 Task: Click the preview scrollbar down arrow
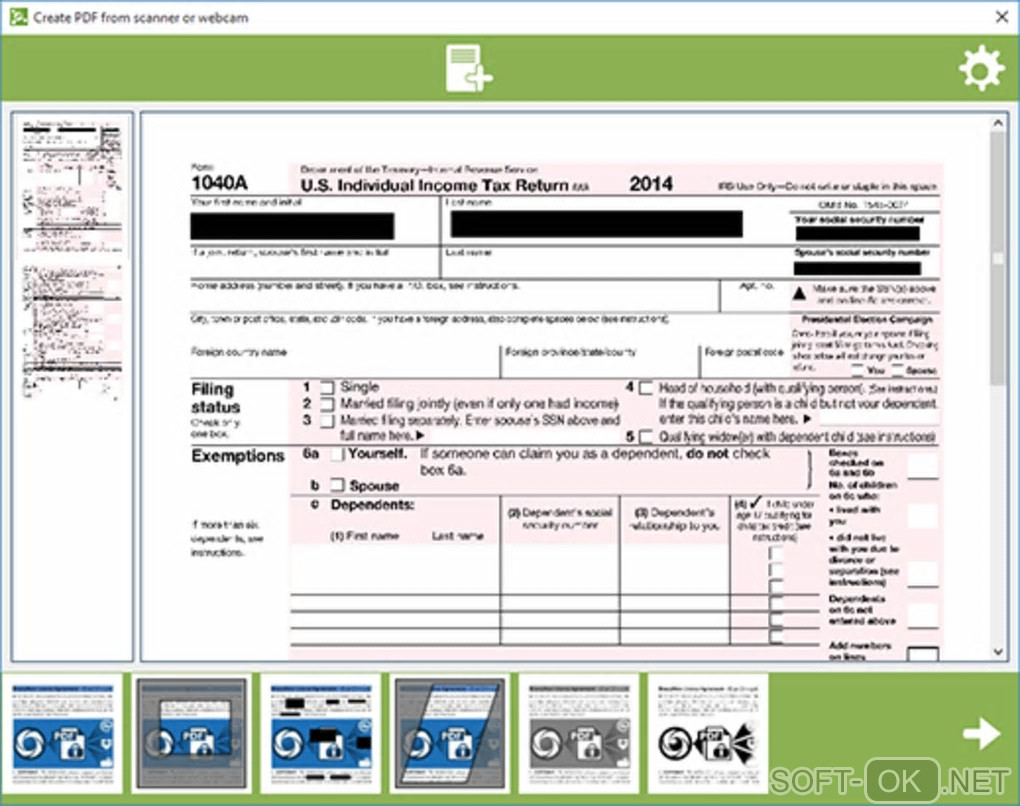[x=999, y=651]
